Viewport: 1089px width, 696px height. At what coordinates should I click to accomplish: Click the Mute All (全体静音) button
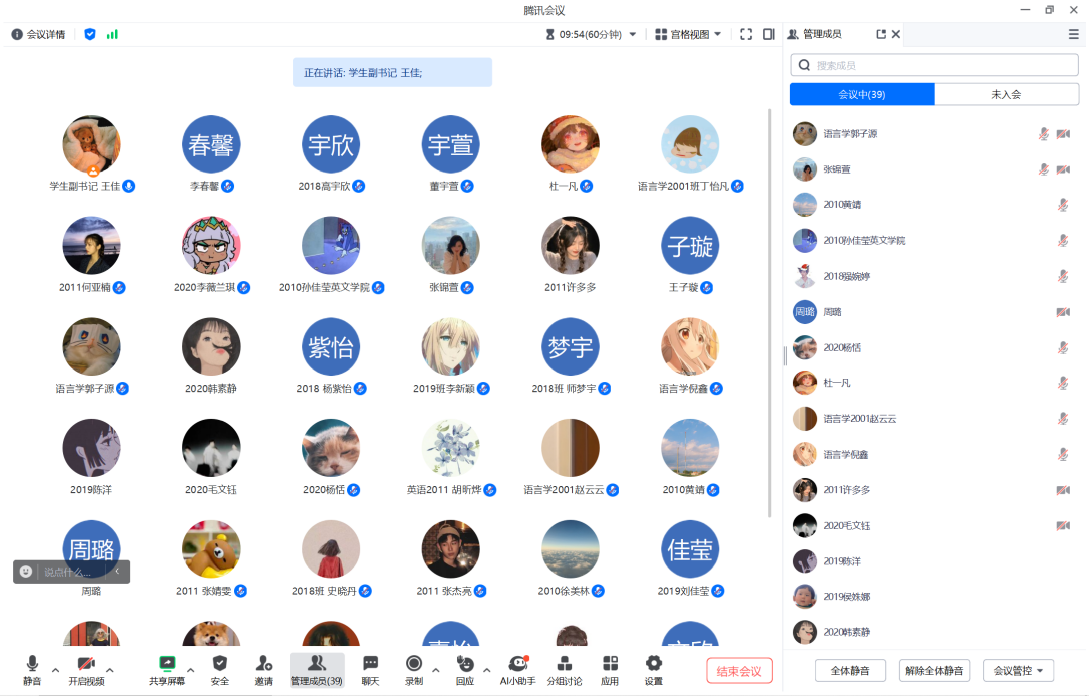pyautogui.click(x=850, y=670)
